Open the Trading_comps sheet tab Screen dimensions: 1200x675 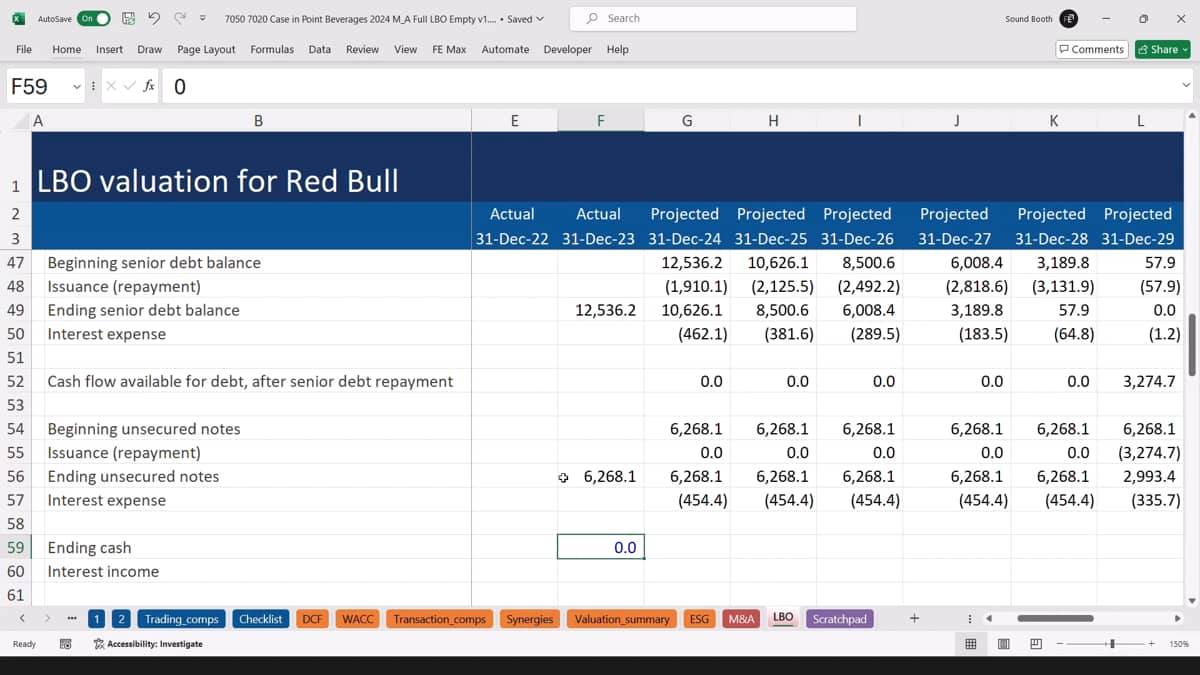coord(180,619)
